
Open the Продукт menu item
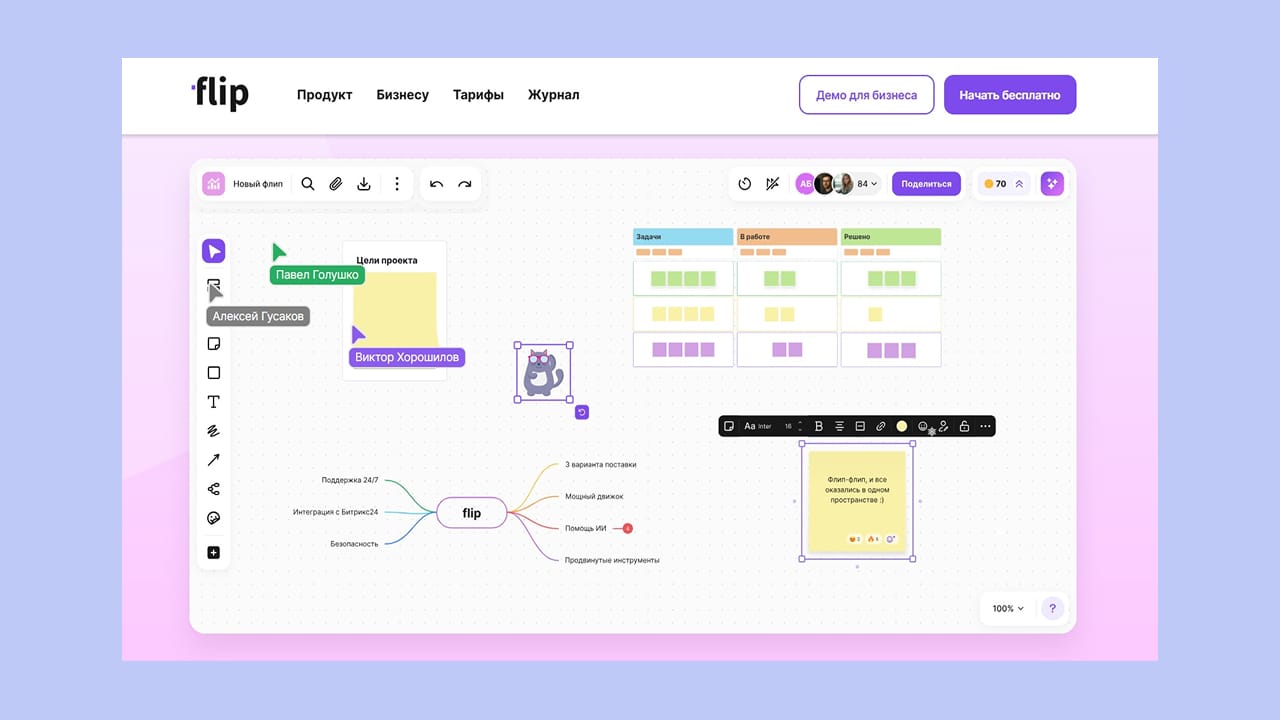[x=324, y=95]
